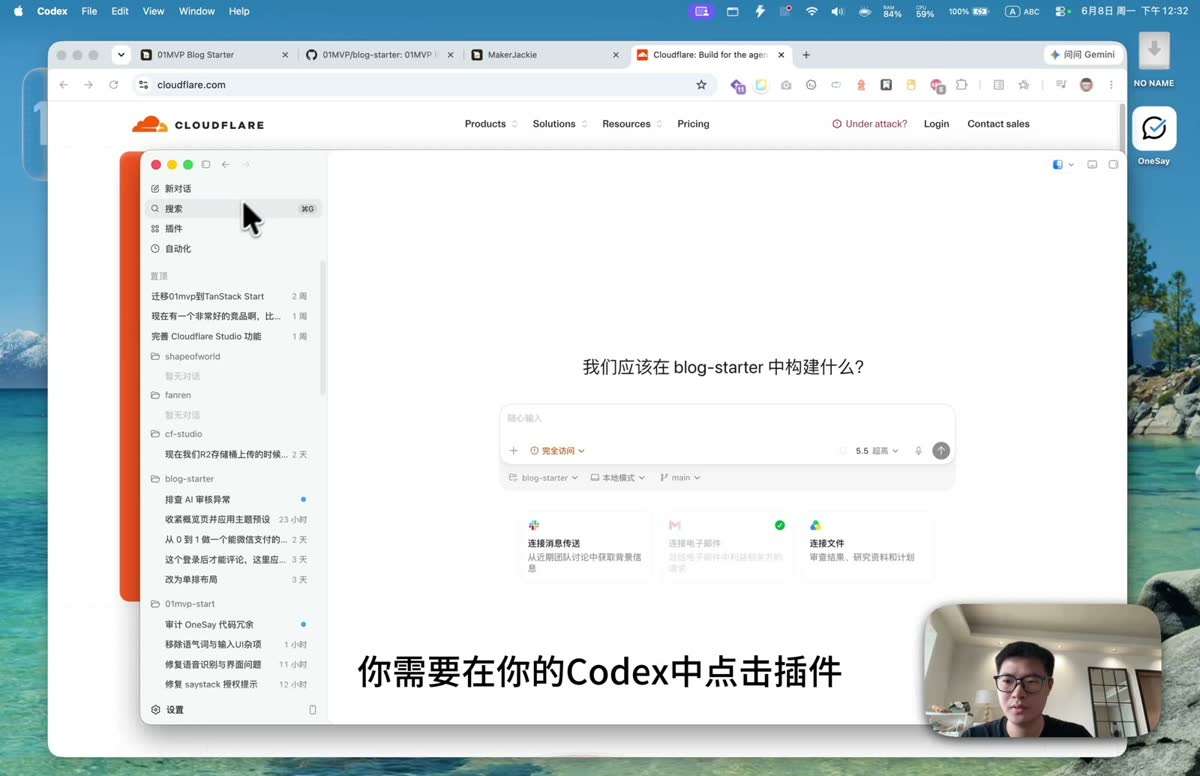
Task: Click the plus attach icon in prompt box
Action: (x=514, y=451)
